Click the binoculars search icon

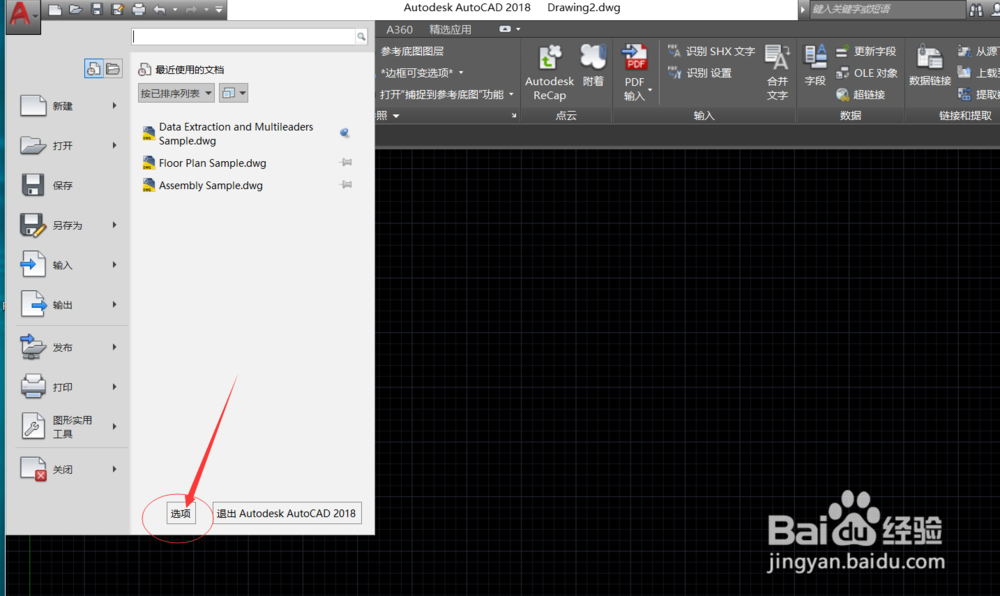tap(976, 10)
